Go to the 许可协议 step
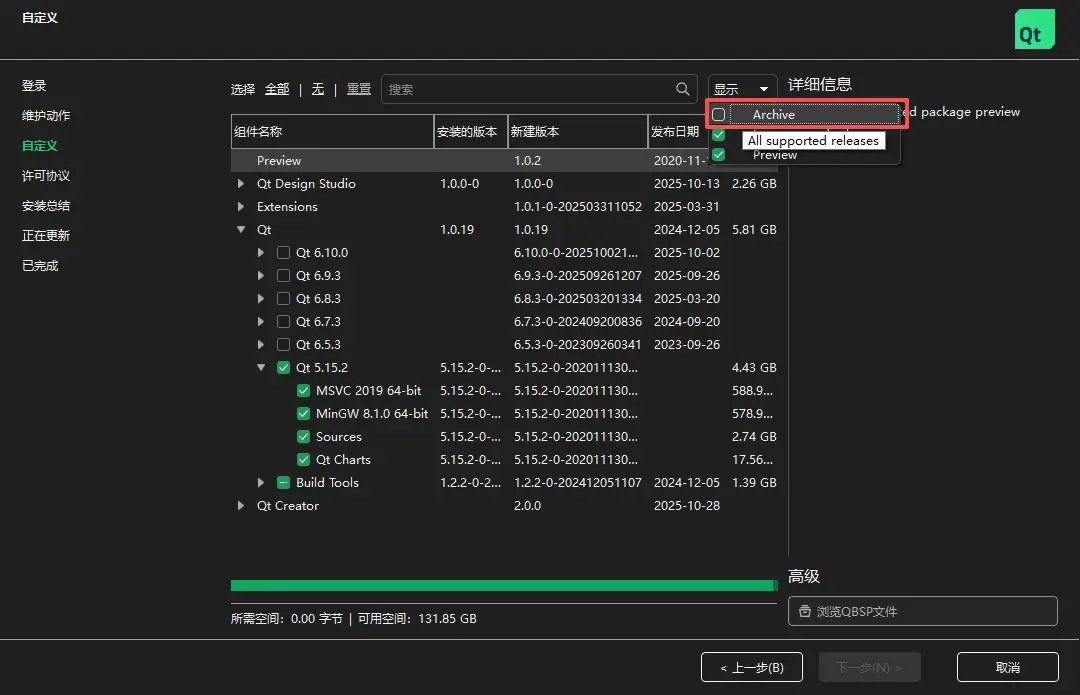 [45, 176]
